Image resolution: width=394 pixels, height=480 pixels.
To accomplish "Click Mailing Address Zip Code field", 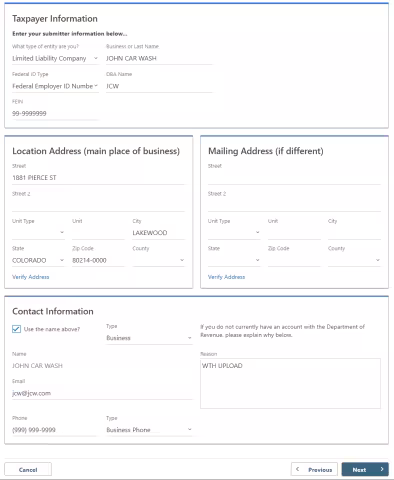I will pos(294,260).
